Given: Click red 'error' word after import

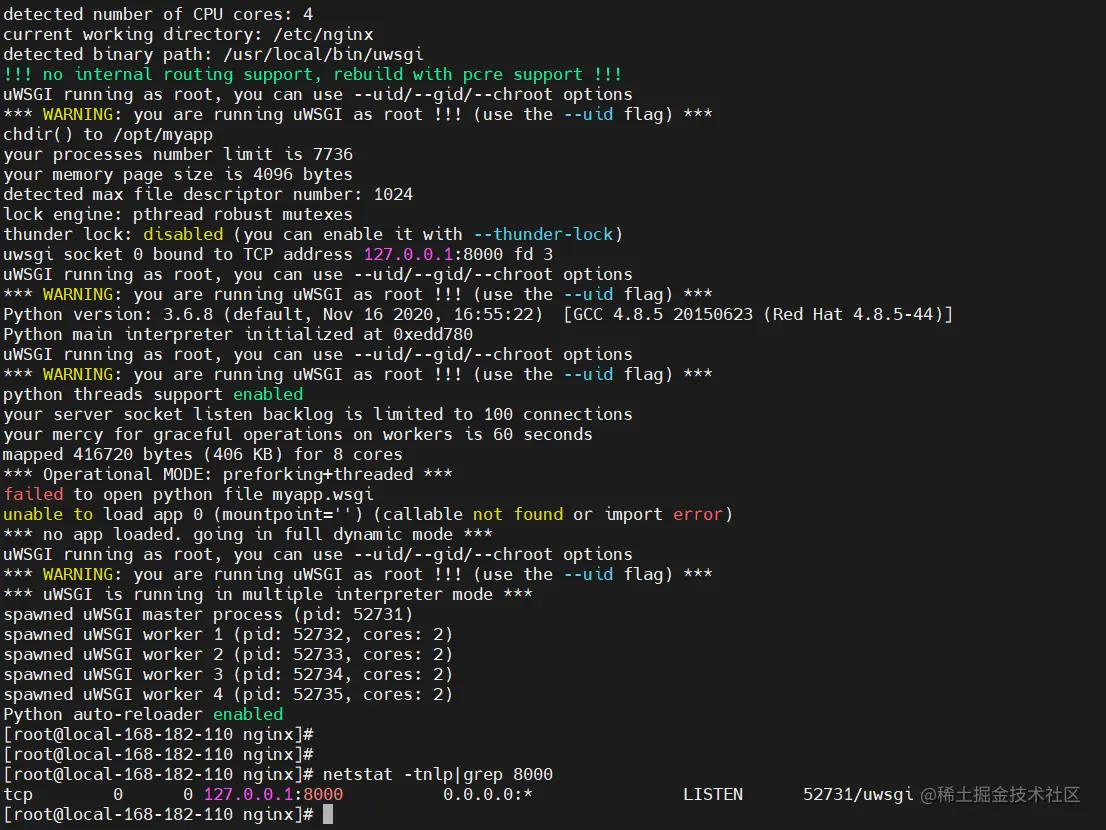Looking at the screenshot, I should tap(698, 514).
